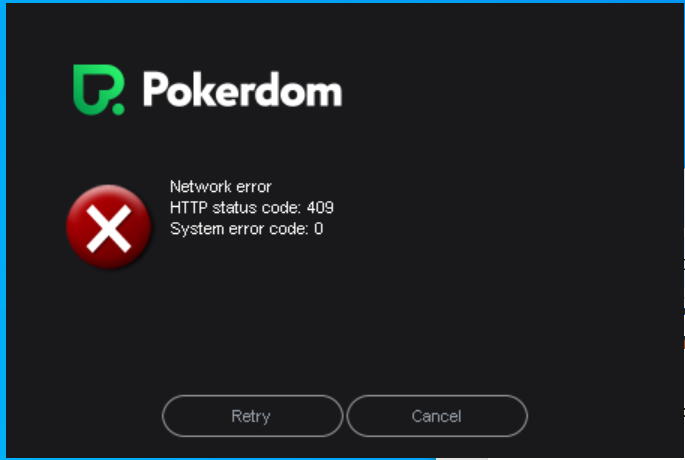The width and height of the screenshot is (685, 460).
Task: Click the blue top window border
Action: (x=342, y=2)
